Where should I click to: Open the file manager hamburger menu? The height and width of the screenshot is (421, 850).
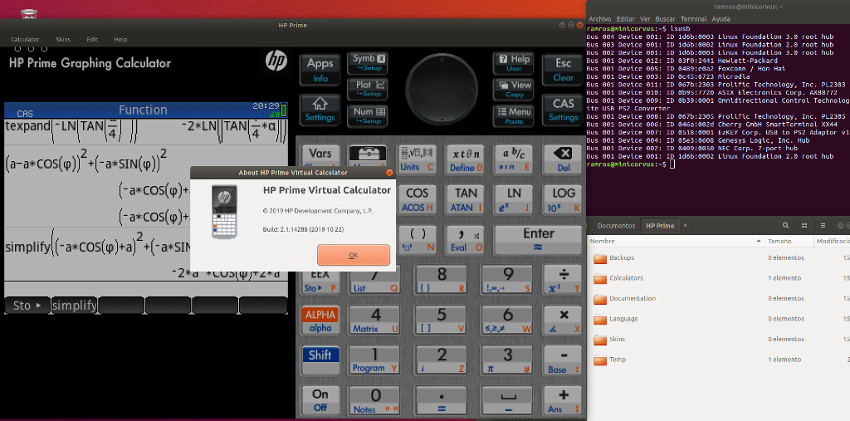823,225
